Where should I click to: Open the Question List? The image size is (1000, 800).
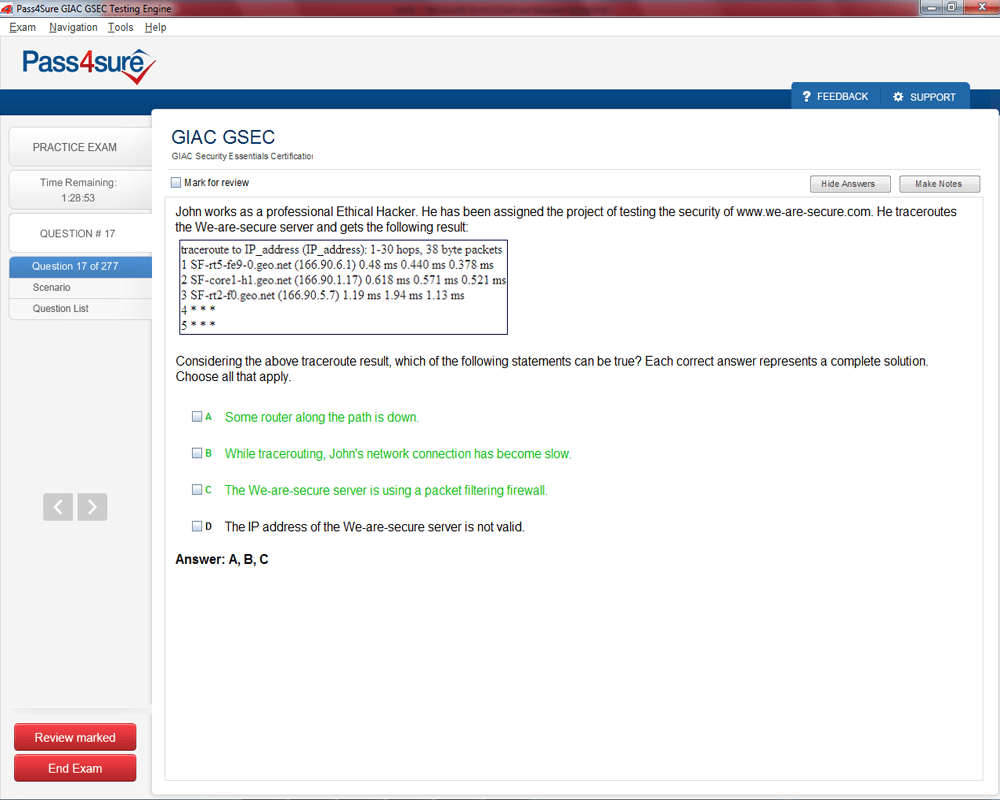[80, 309]
